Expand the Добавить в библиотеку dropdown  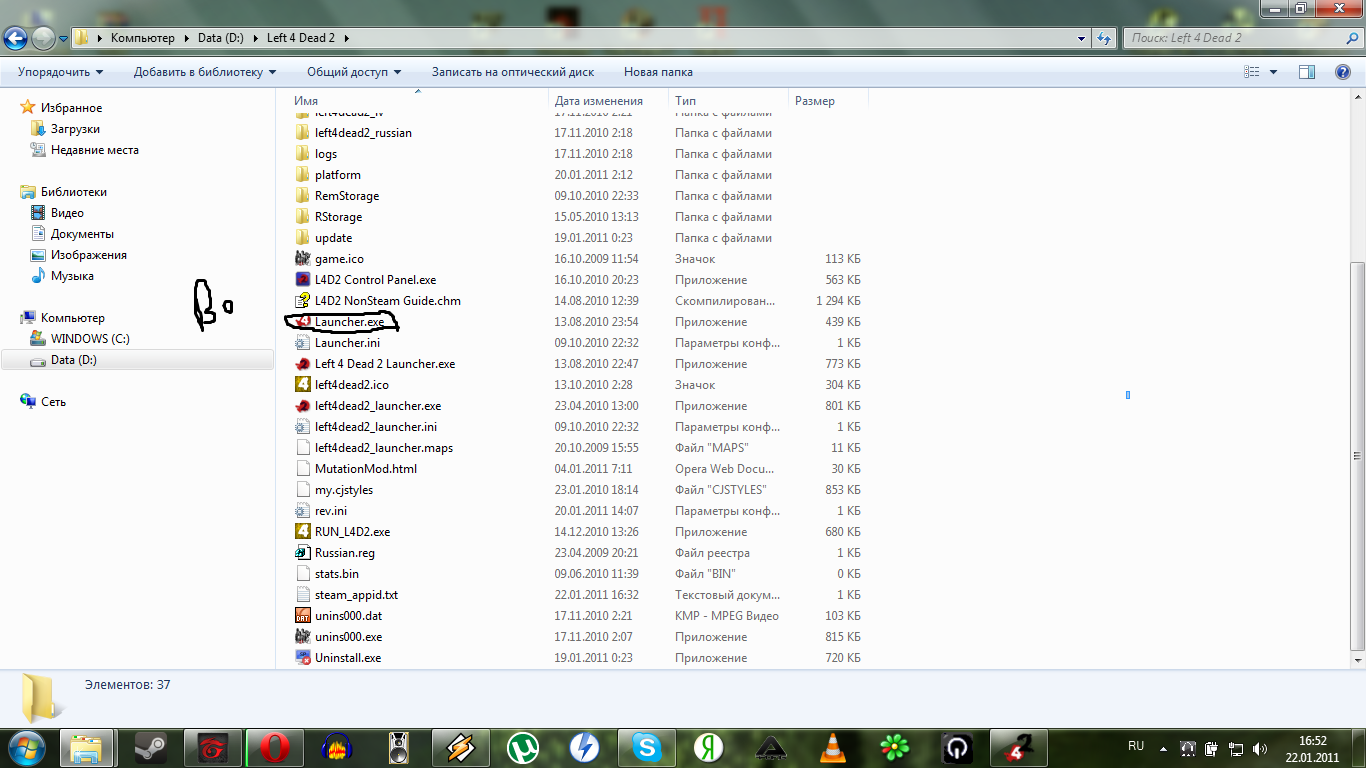point(205,72)
